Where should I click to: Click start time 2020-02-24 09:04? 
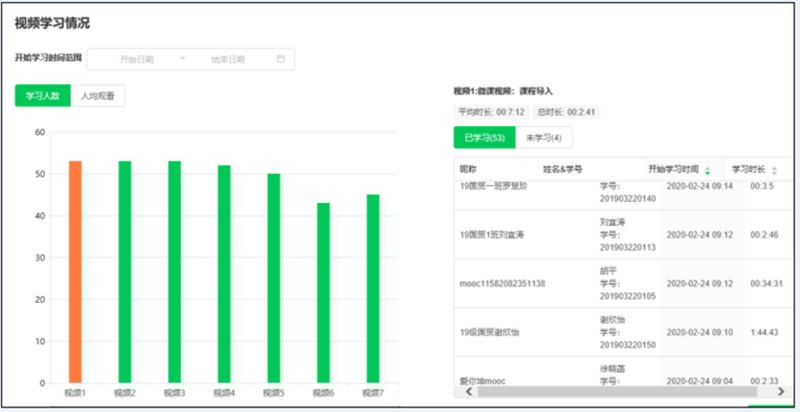pos(699,381)
